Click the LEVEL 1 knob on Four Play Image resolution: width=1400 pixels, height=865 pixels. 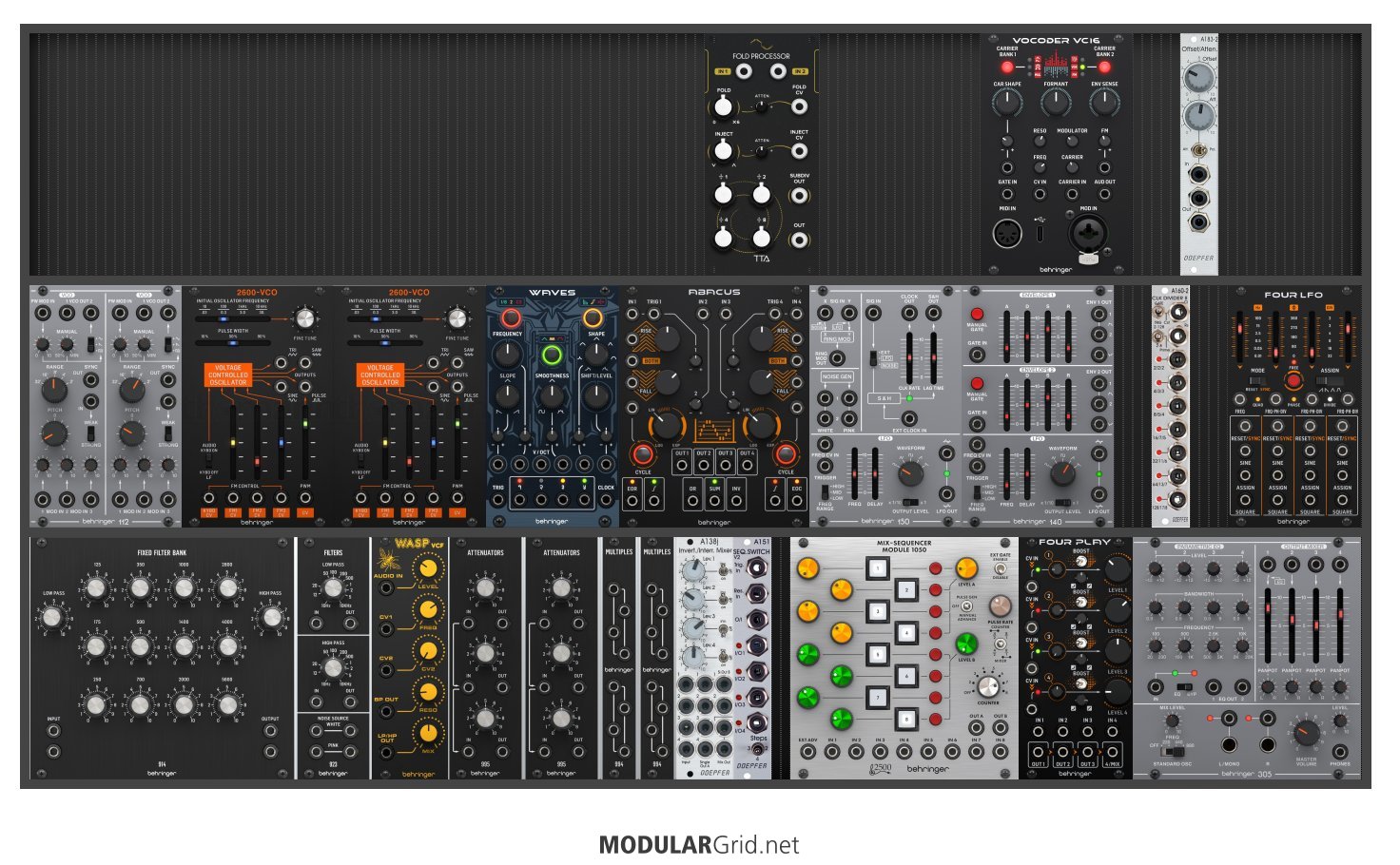(x=1117, y=569)
